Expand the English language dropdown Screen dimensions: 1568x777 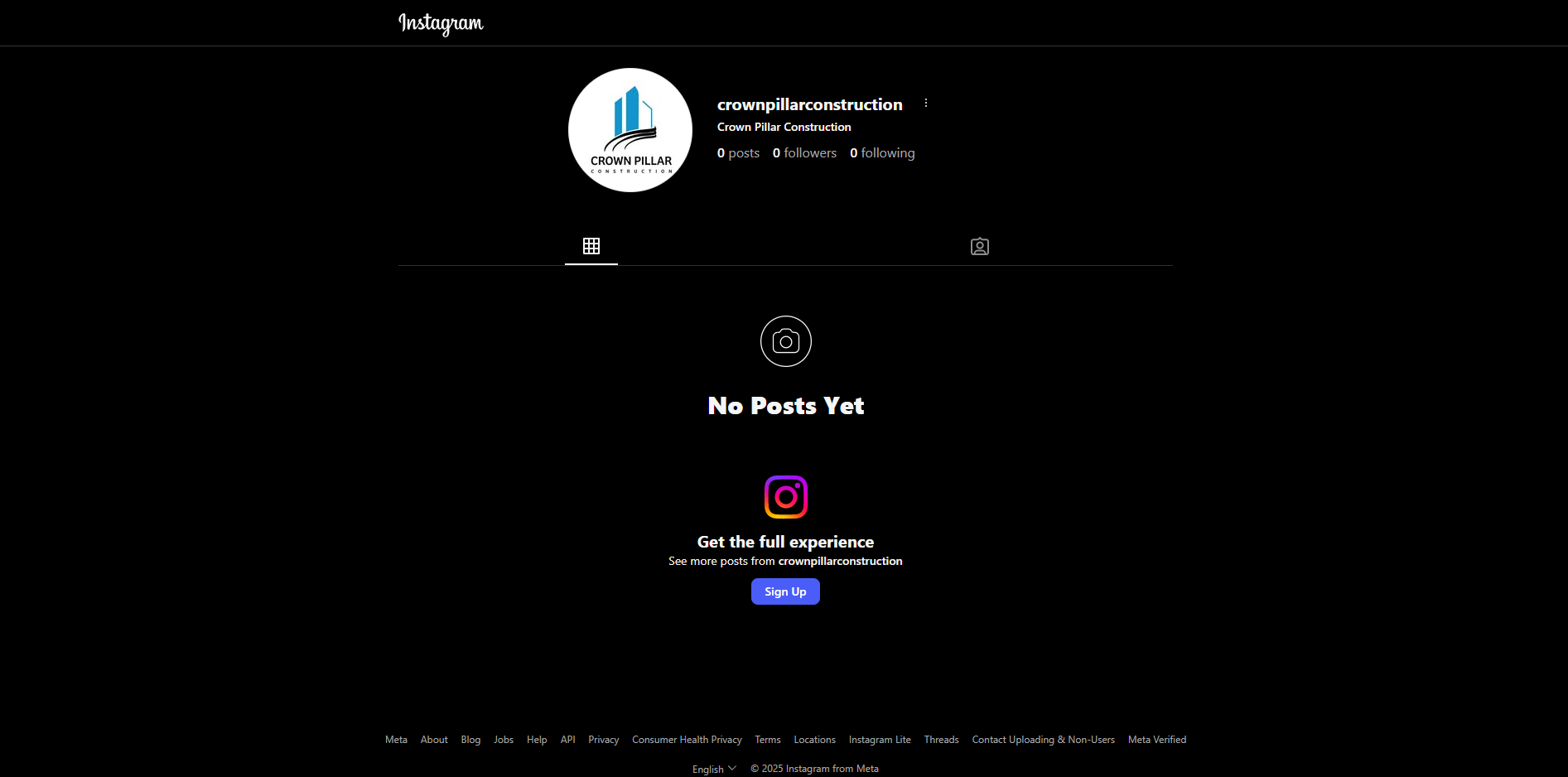[x=714, y=769]
